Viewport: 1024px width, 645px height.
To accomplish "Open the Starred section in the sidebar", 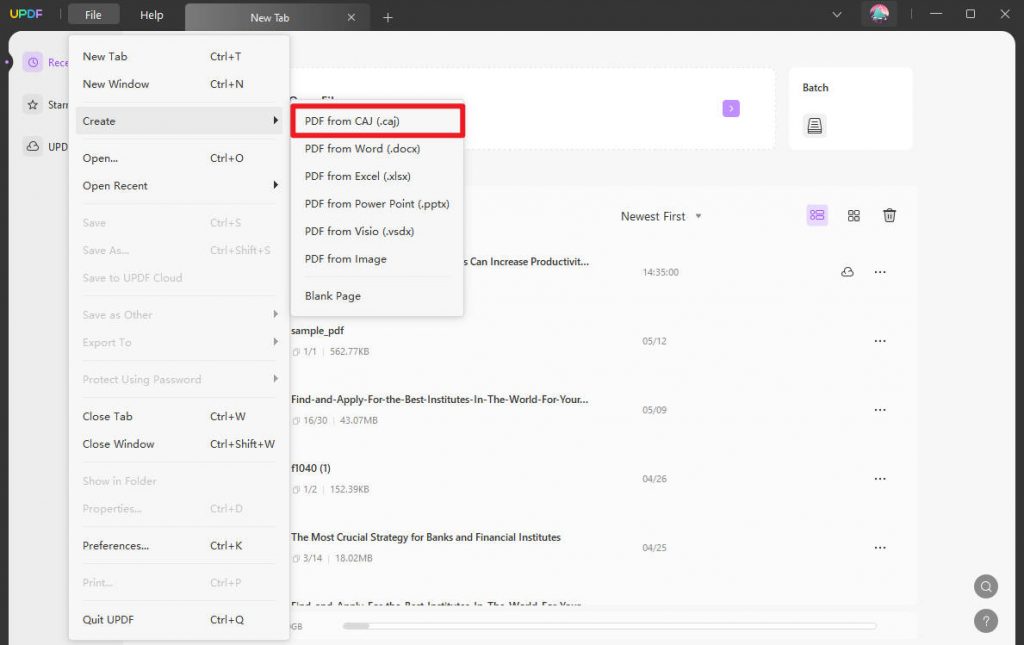I will [34, 104].
